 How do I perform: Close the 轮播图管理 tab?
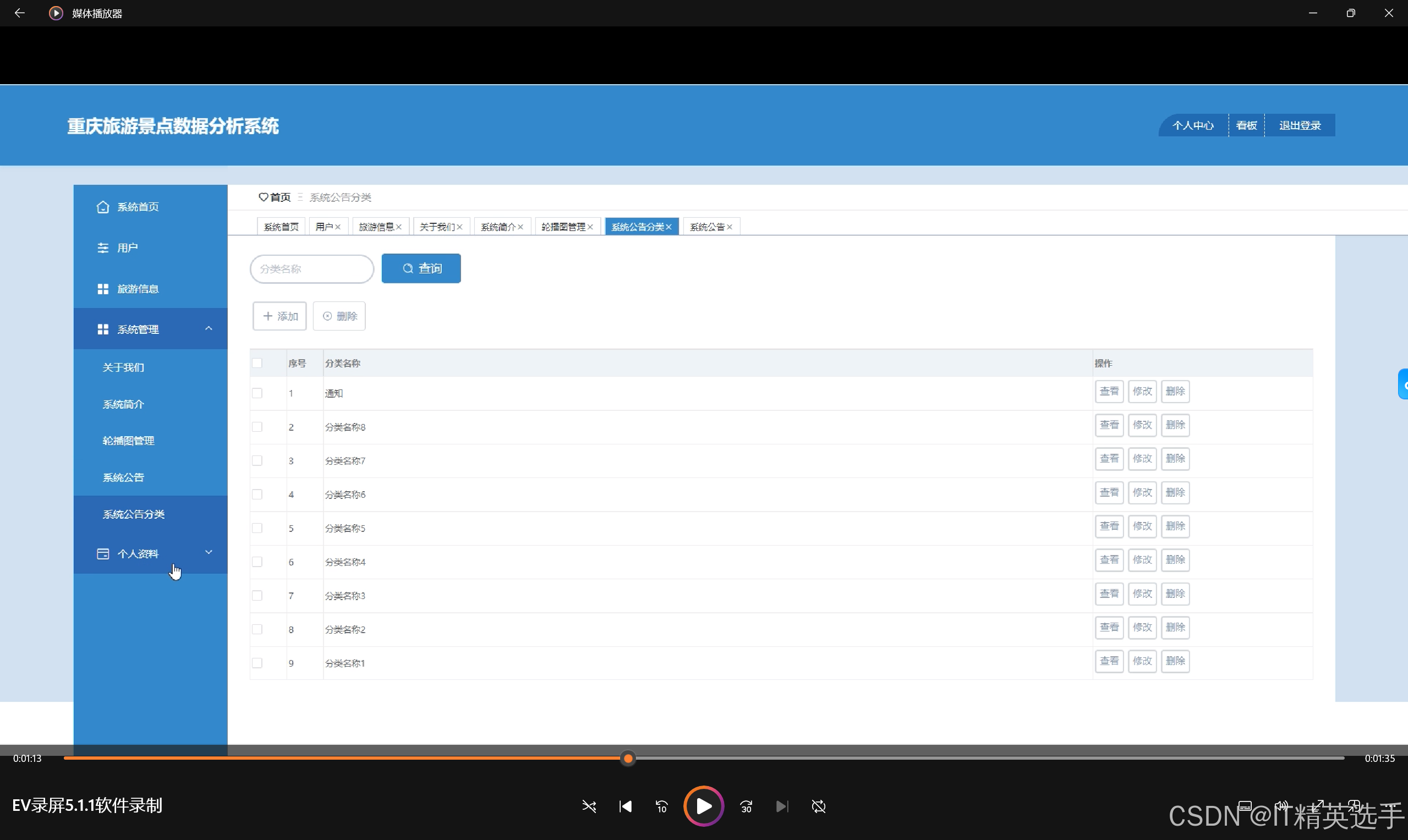point(590,227)
